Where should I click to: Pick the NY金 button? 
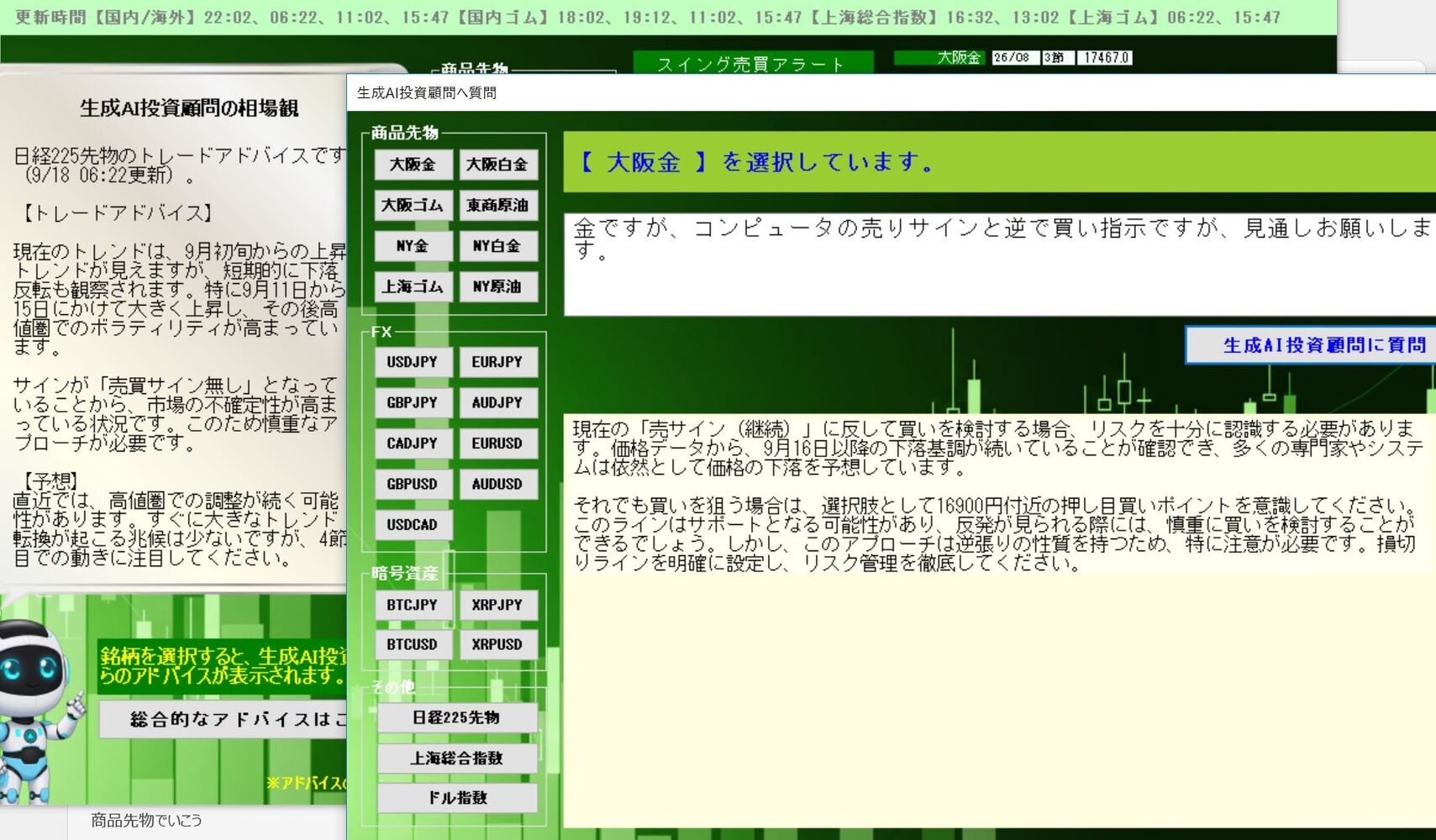pos(413,246)
